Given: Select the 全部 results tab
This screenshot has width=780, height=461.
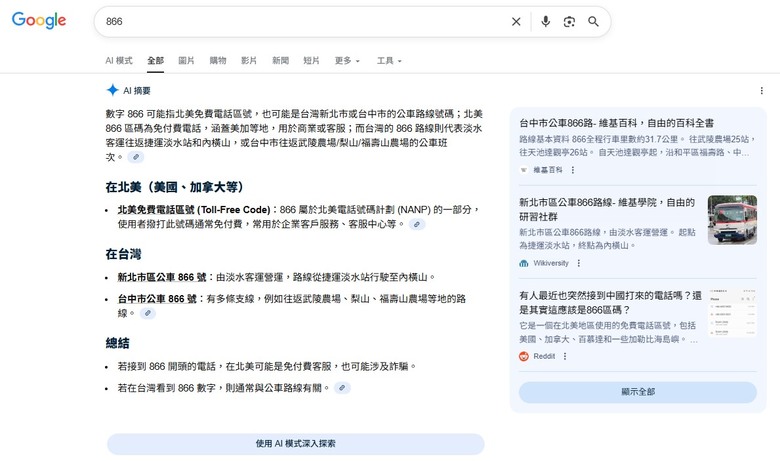Looking at the screenshot, I should pos(155,61).
